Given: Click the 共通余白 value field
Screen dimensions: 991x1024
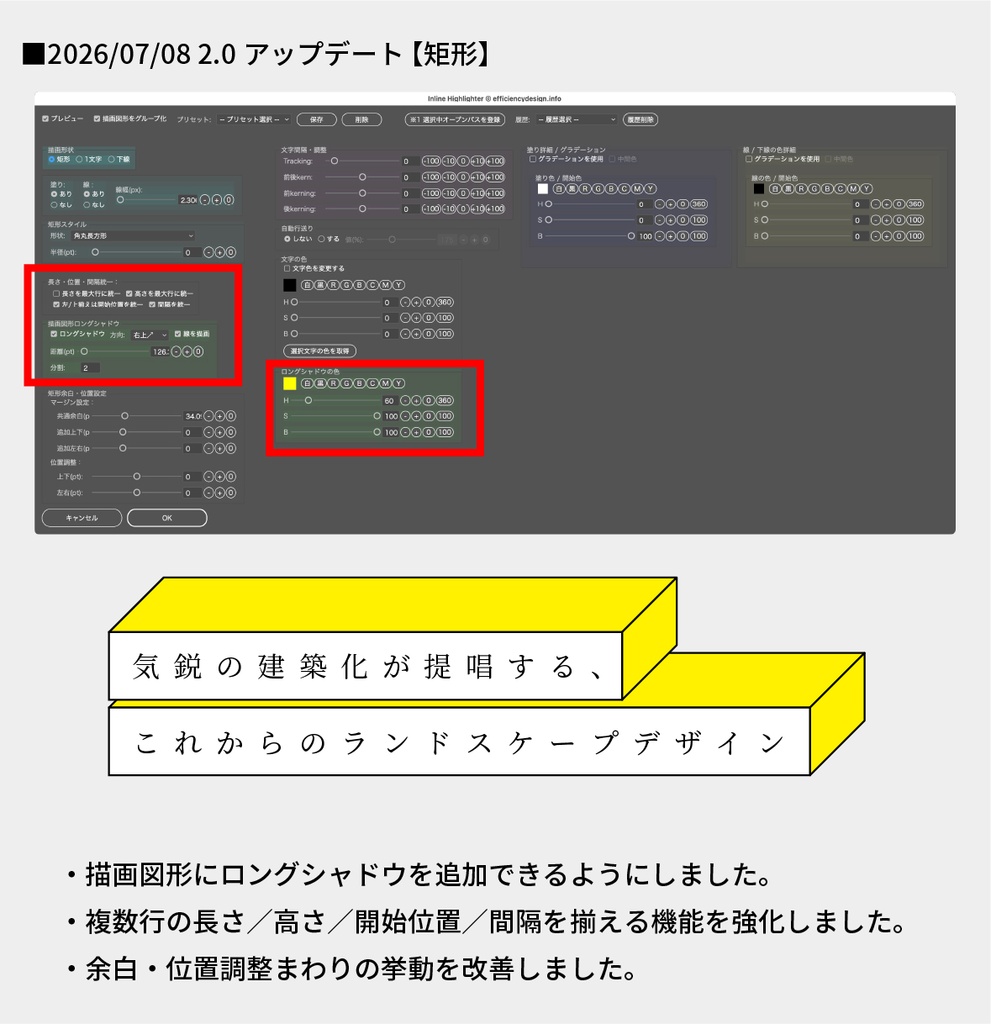Looking at the screenshot, I should click(x=192, y=416).
